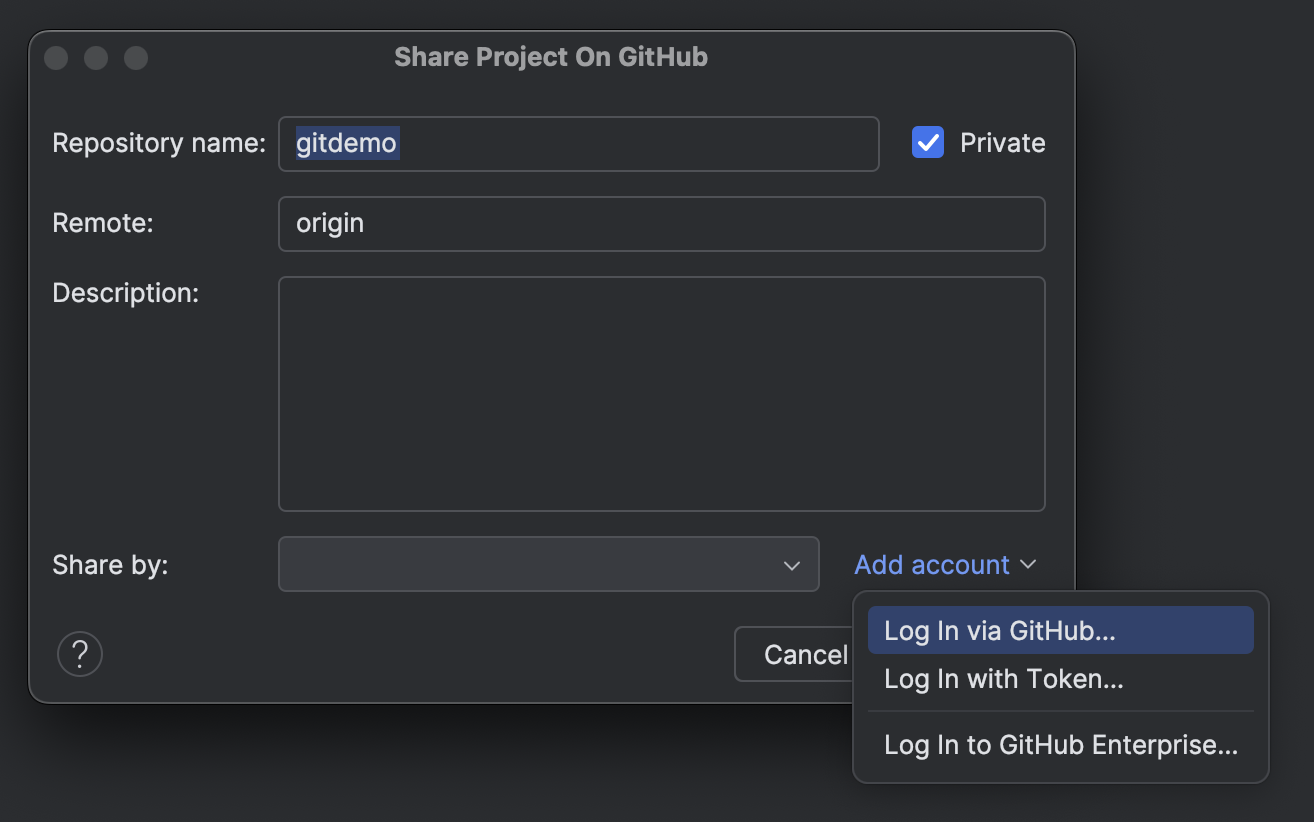Image resolution: width=1314 pixels, height=822 pixels.
Task: Click the Repository name label
Action: point(157,143)
